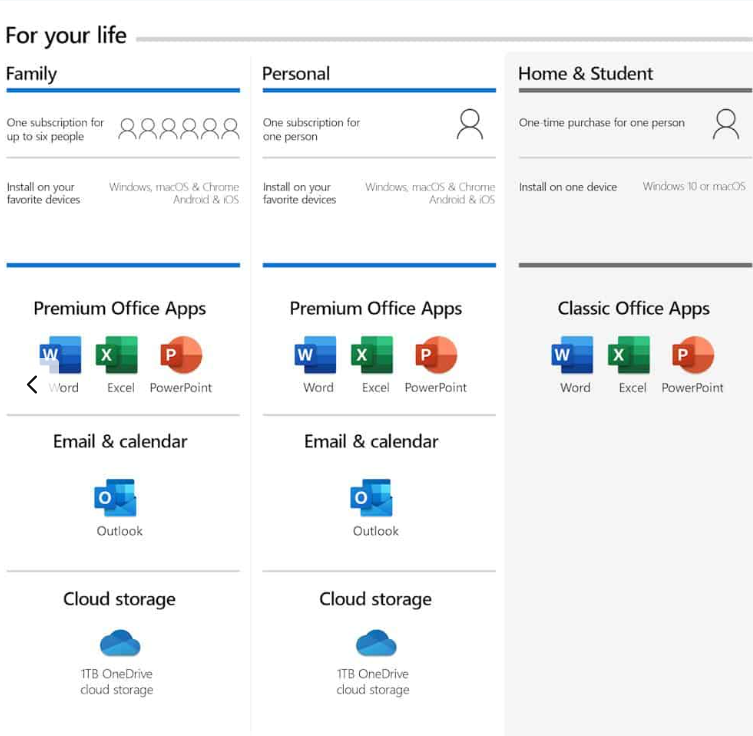Go back with the left chevron arrow
This screenshot has width=753, height=736.
point(32,384)
